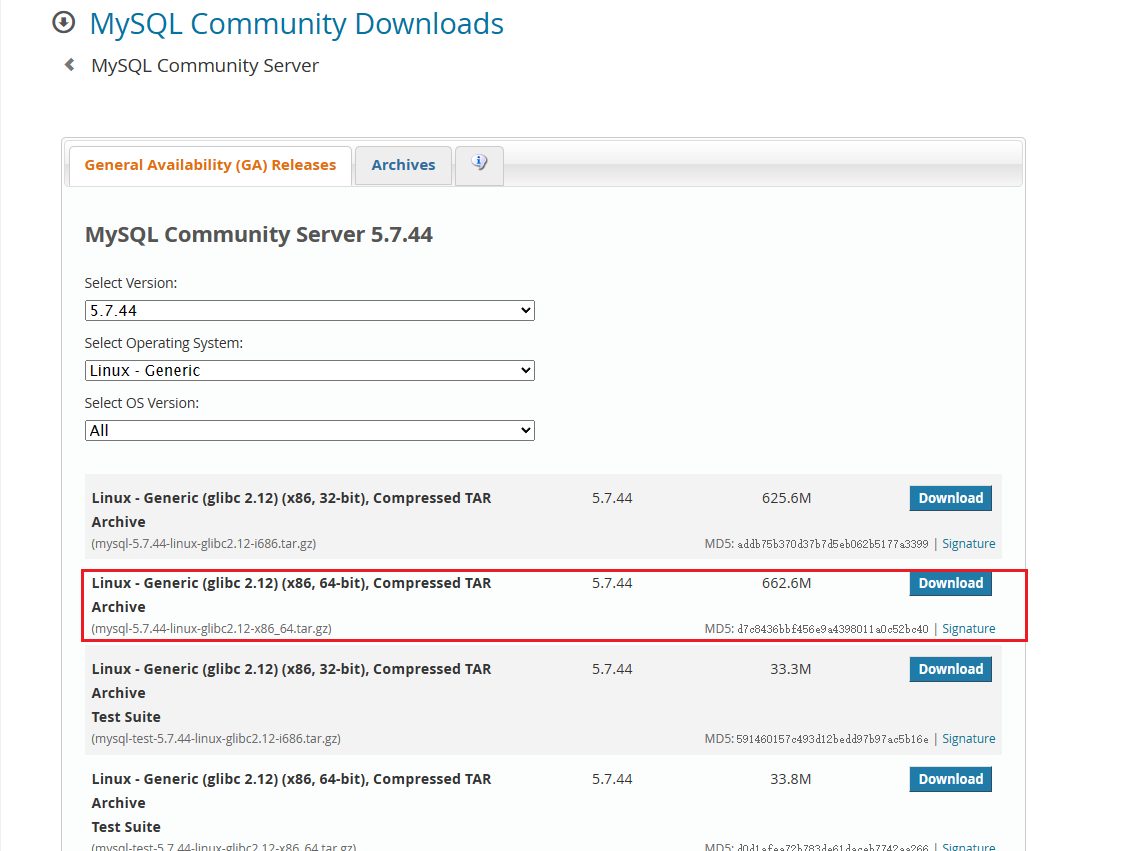The height and width of the screenshot is (851, 1129).
Task: Click filename mysql-test-5.7.44-linux-glibc2.12-i686.tar.gz
Action: (216, 739)
